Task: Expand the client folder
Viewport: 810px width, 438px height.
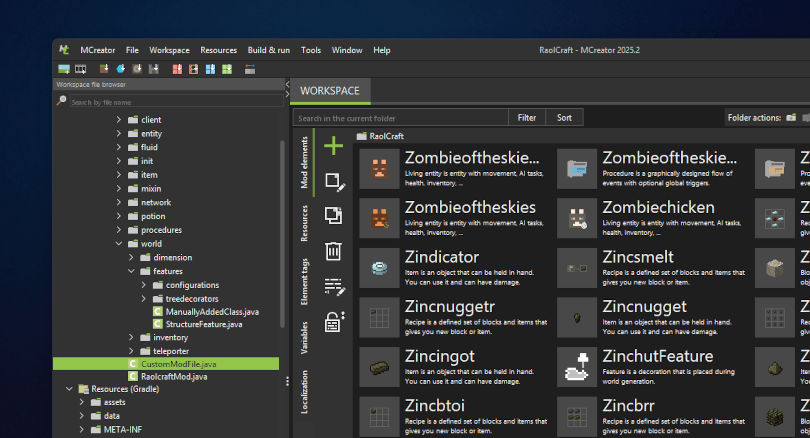Action: click(x=119, y=119)
